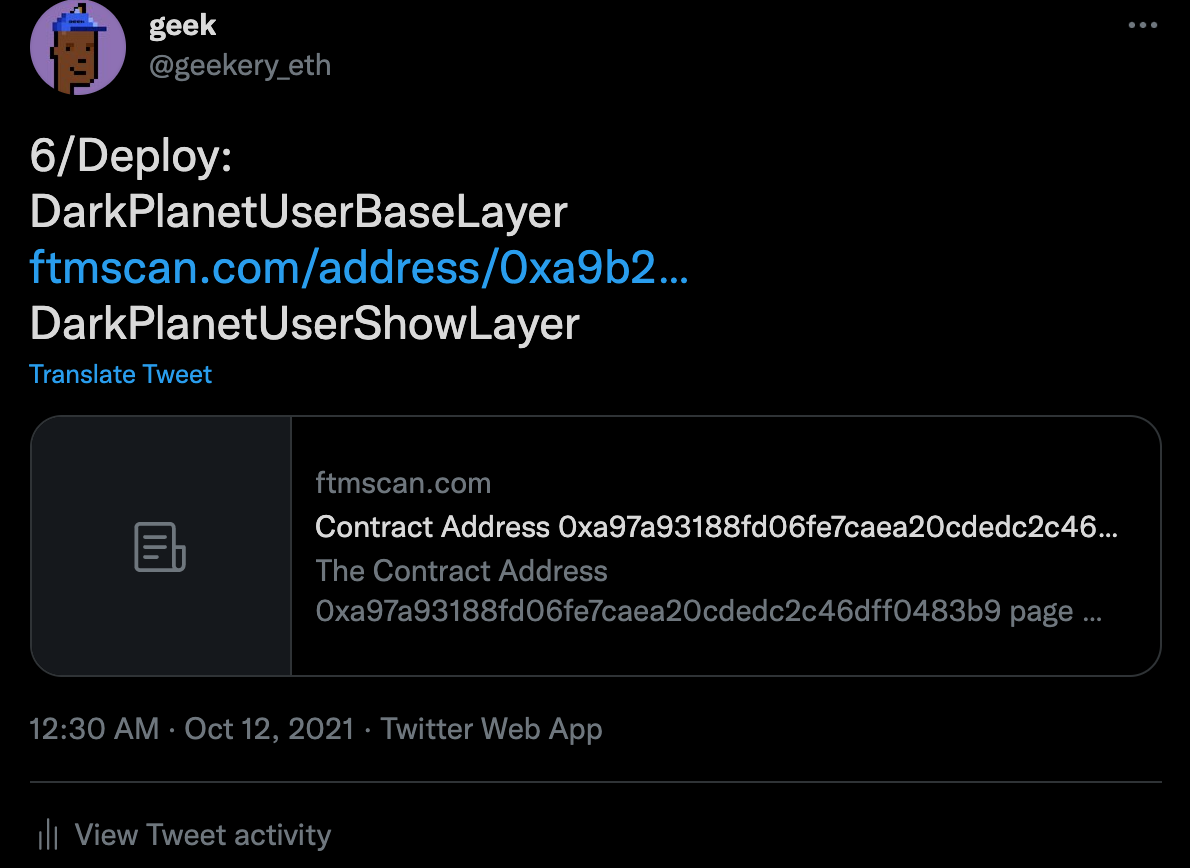
Task: Open the ftmscan.com/address/0xa9b2… blue link
Action: click(x=359, y=267)
